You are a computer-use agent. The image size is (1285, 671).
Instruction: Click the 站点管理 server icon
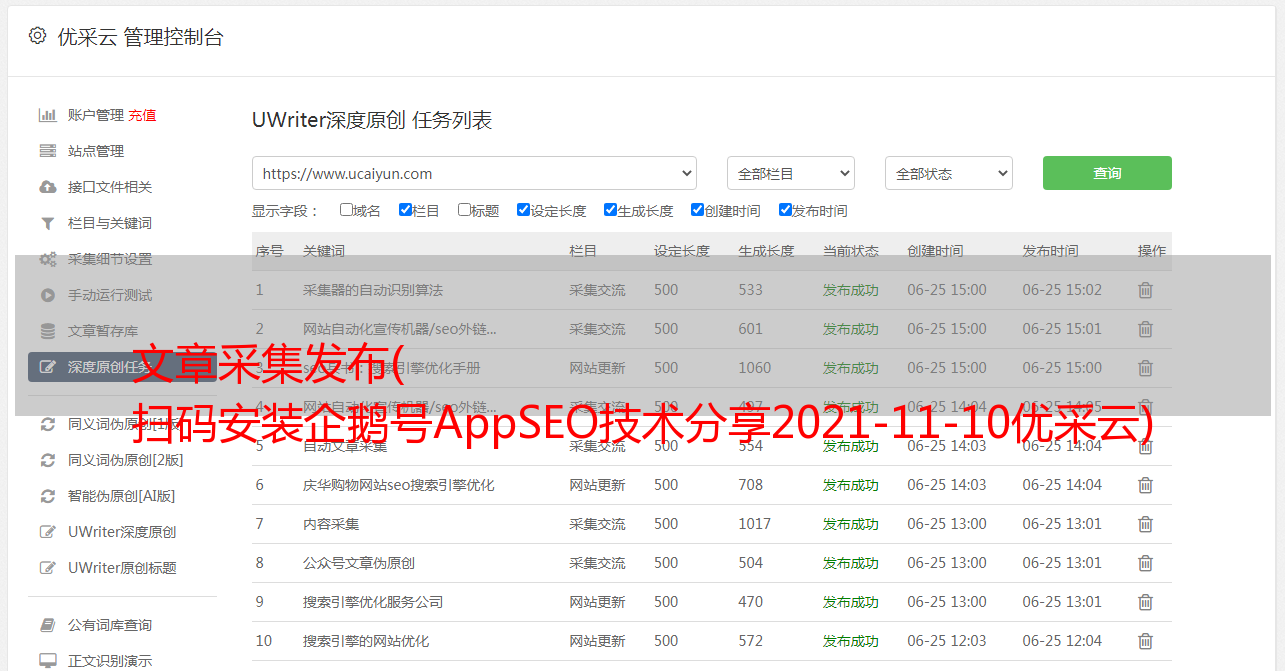(47, 151)
